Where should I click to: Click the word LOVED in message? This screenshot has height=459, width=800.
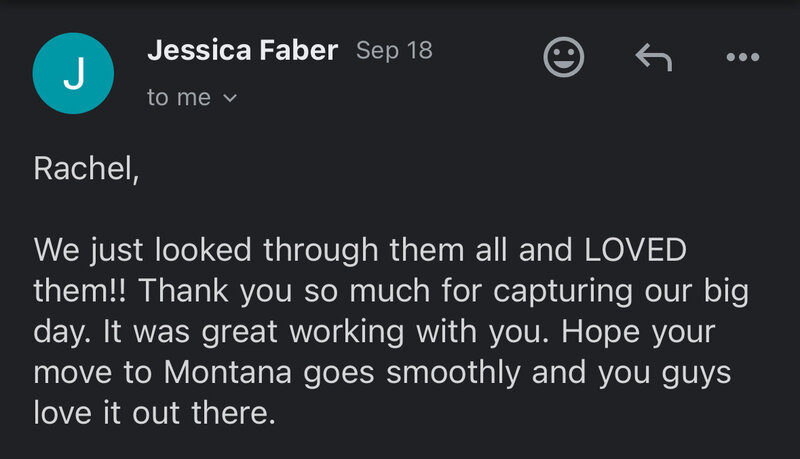tap(635, 250)
